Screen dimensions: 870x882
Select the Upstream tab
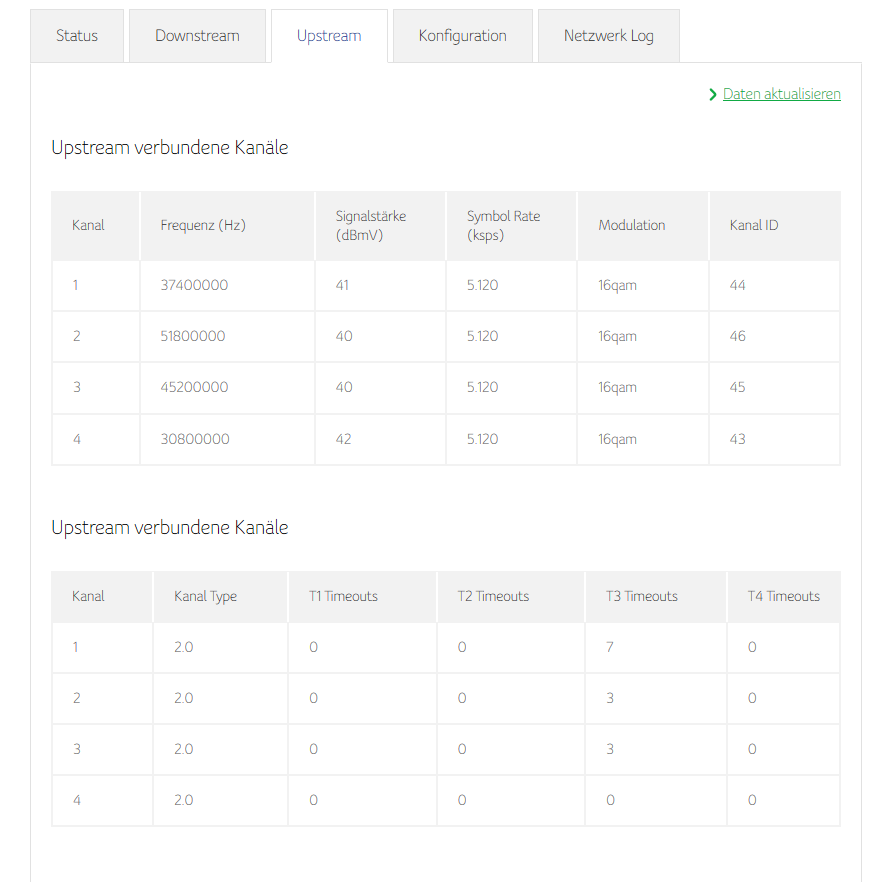click(x=329, y=36)
